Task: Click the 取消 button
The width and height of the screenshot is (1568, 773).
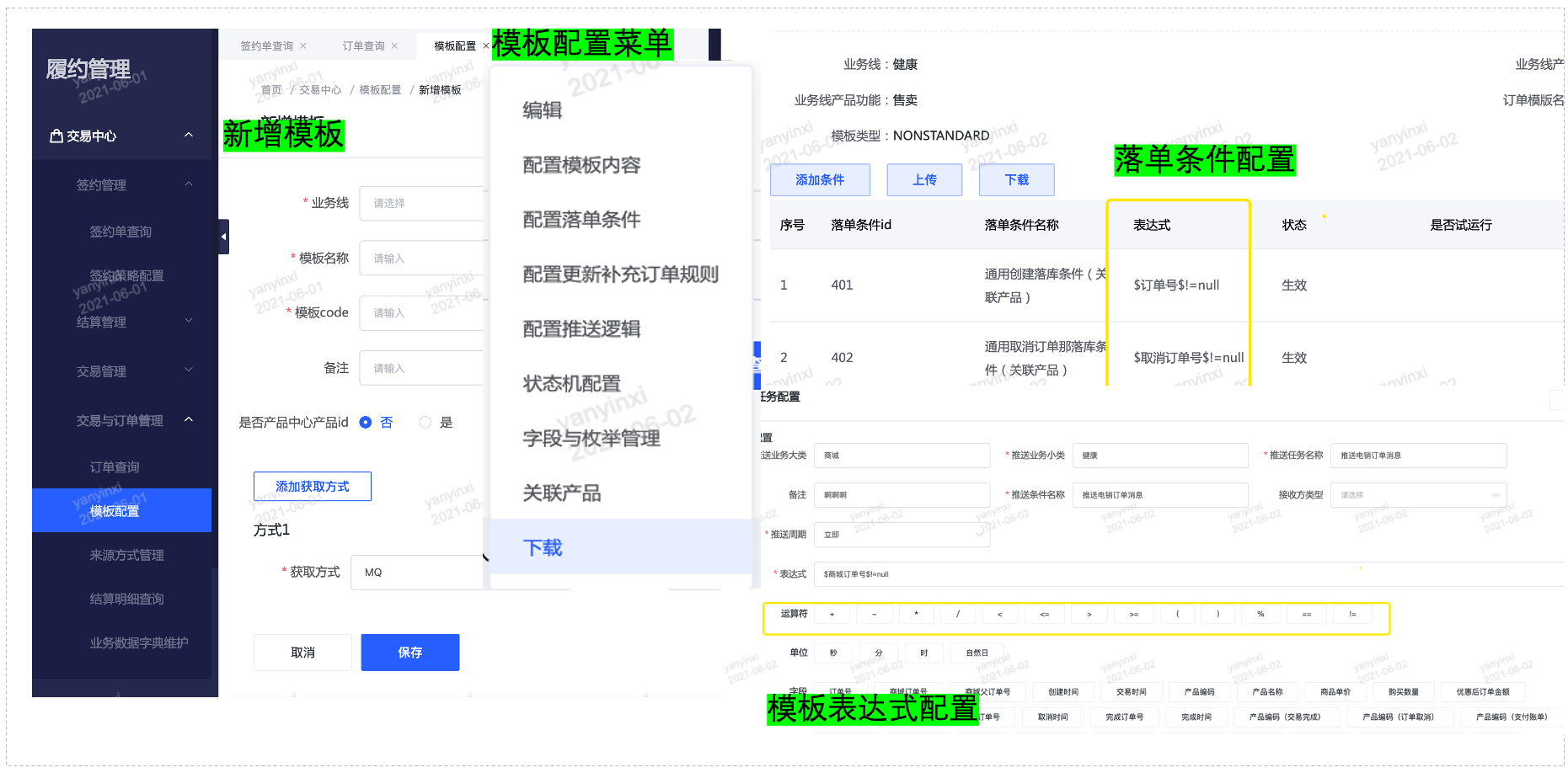Action: click(302, 653)
